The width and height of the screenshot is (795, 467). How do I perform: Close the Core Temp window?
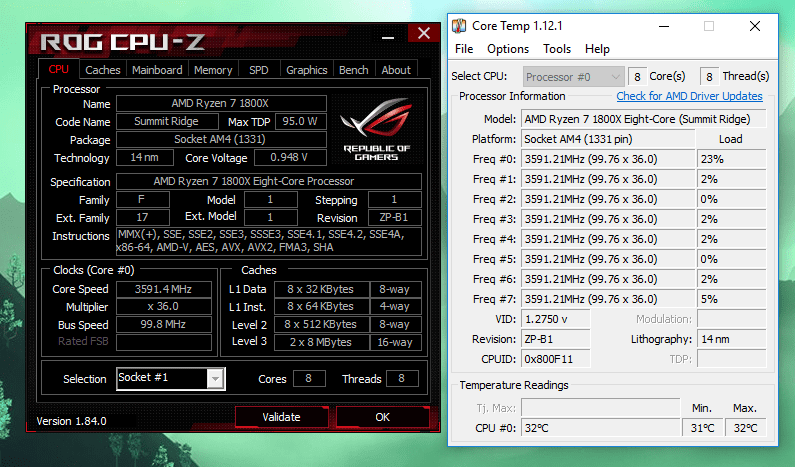point(755,26)
